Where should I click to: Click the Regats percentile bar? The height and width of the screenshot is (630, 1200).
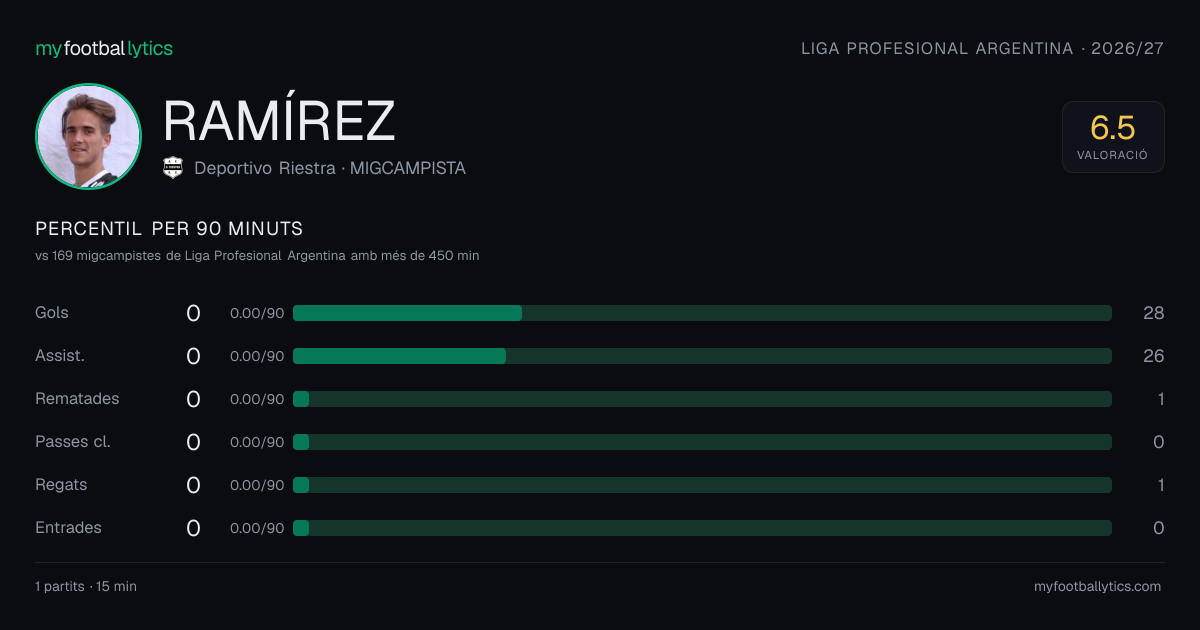(702, 485)
